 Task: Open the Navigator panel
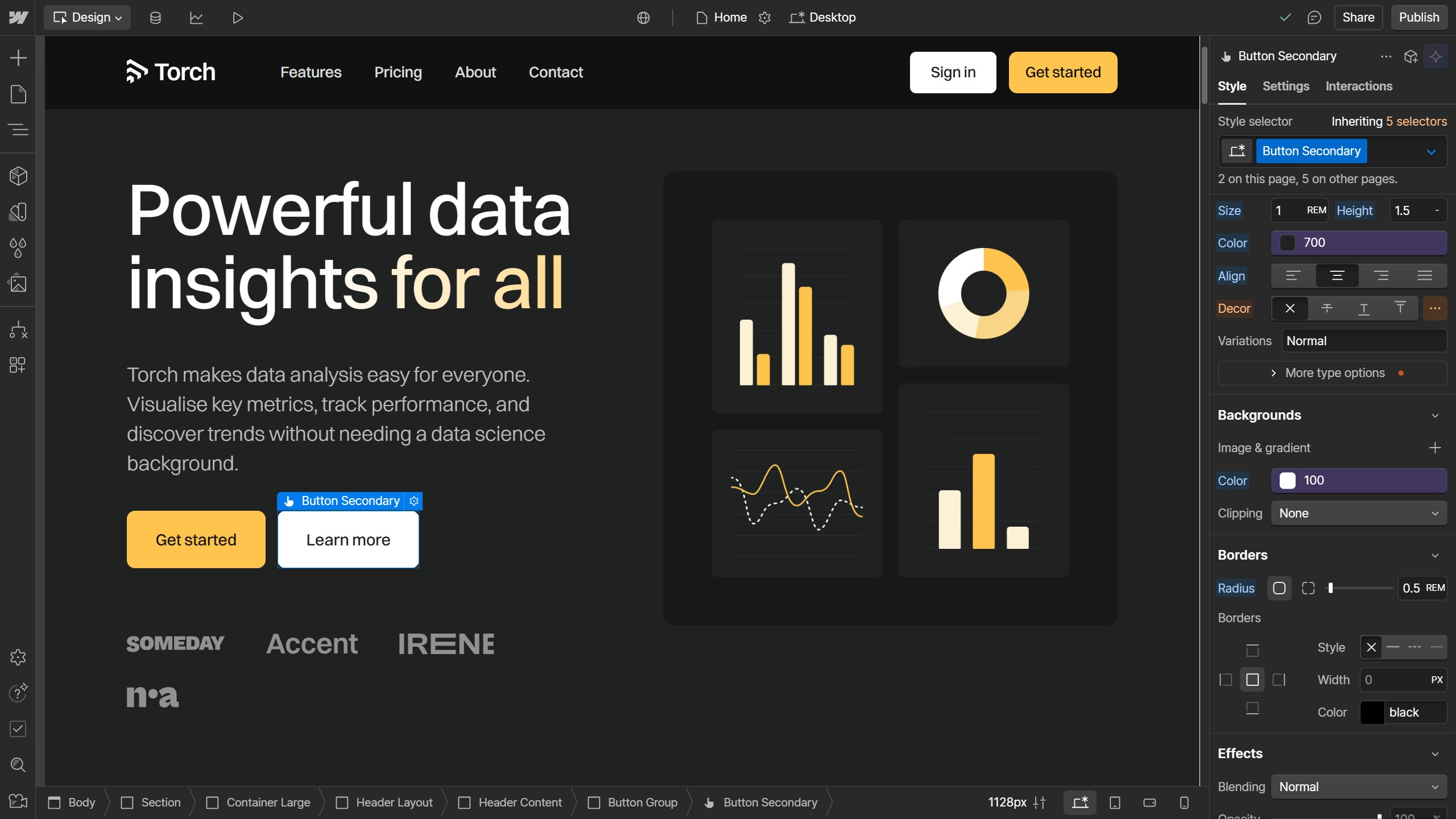[18, 130]
